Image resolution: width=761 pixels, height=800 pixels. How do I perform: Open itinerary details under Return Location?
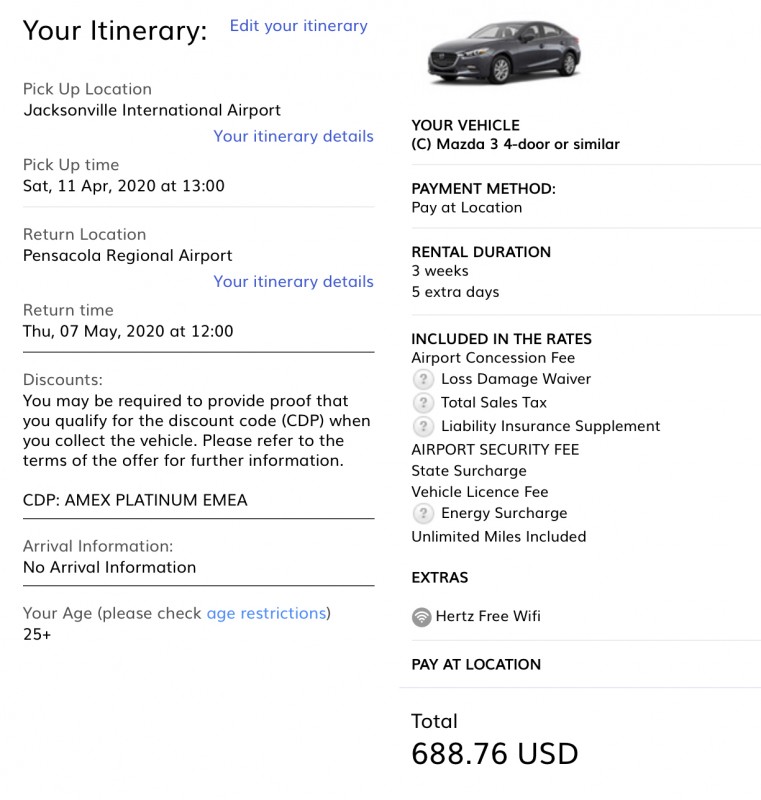pos(293,282)
